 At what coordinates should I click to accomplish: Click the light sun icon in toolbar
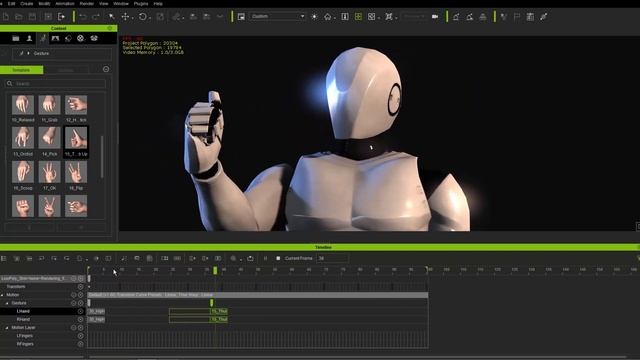click(314, 17)
